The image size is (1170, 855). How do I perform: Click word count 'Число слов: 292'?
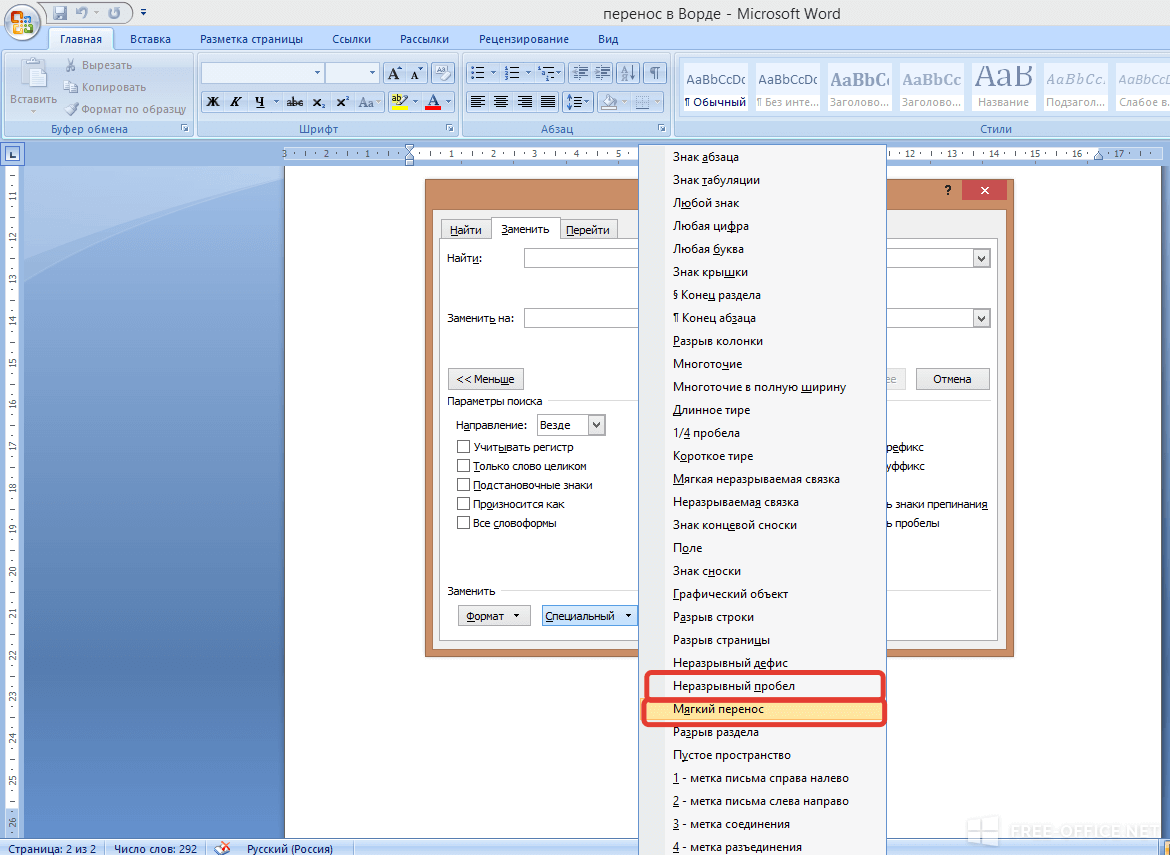(156, 848)
